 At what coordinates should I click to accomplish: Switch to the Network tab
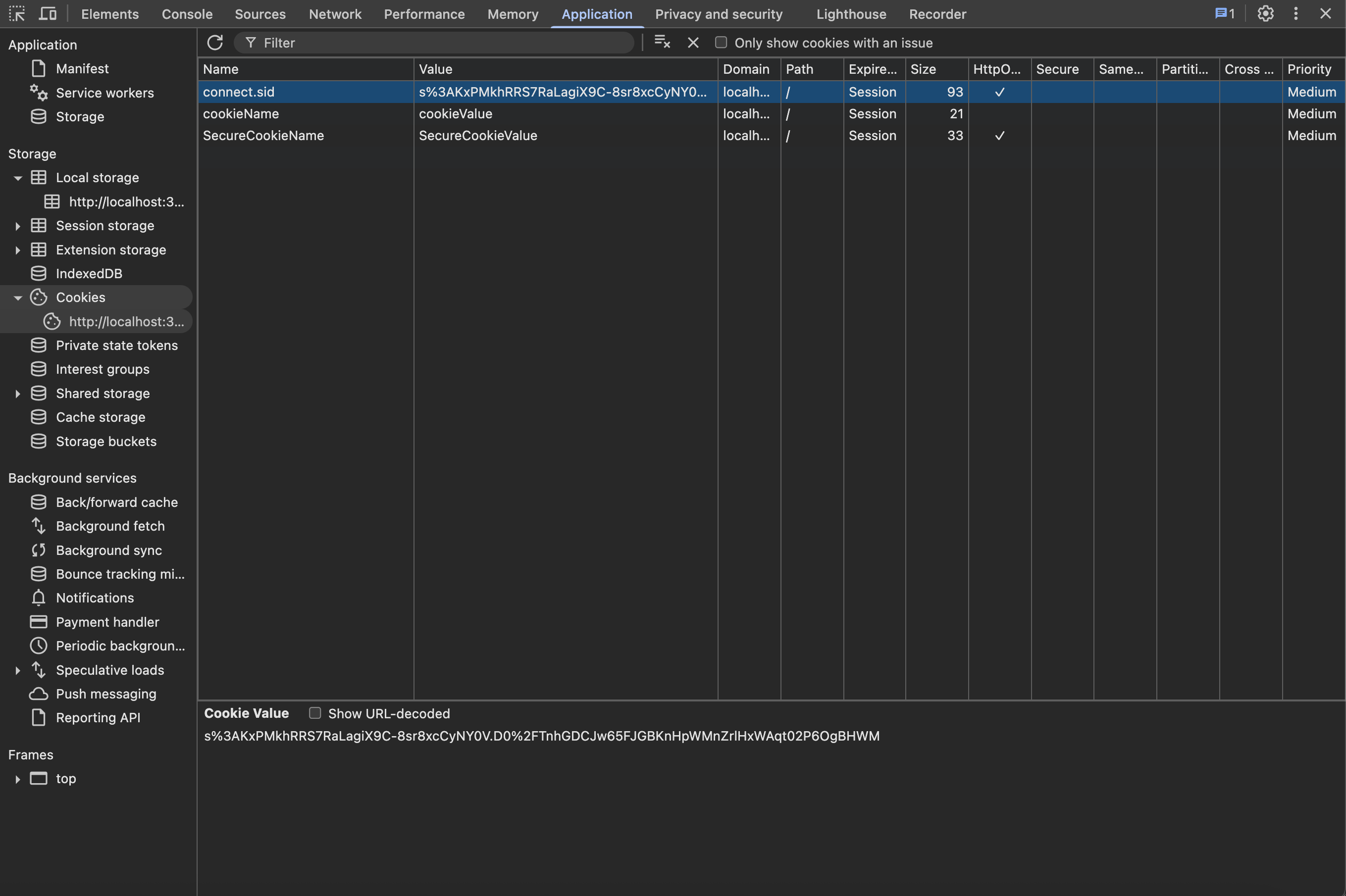tap(335, 14)
